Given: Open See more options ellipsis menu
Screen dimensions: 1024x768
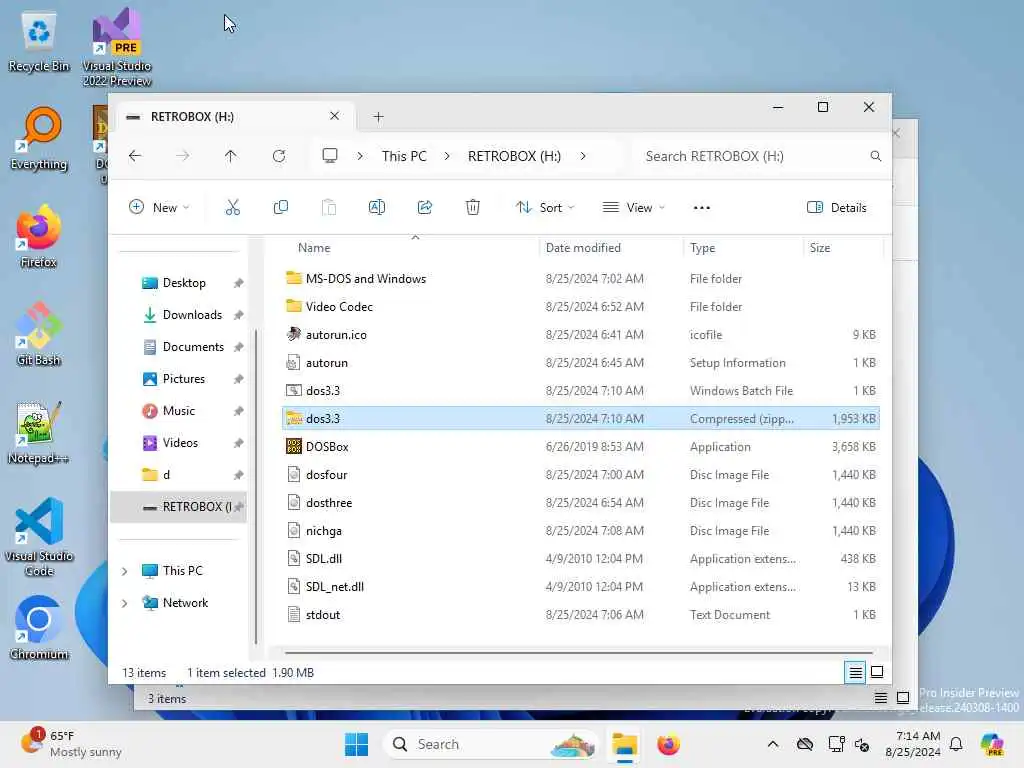Looking at the screenshot, I should [701, 208].
